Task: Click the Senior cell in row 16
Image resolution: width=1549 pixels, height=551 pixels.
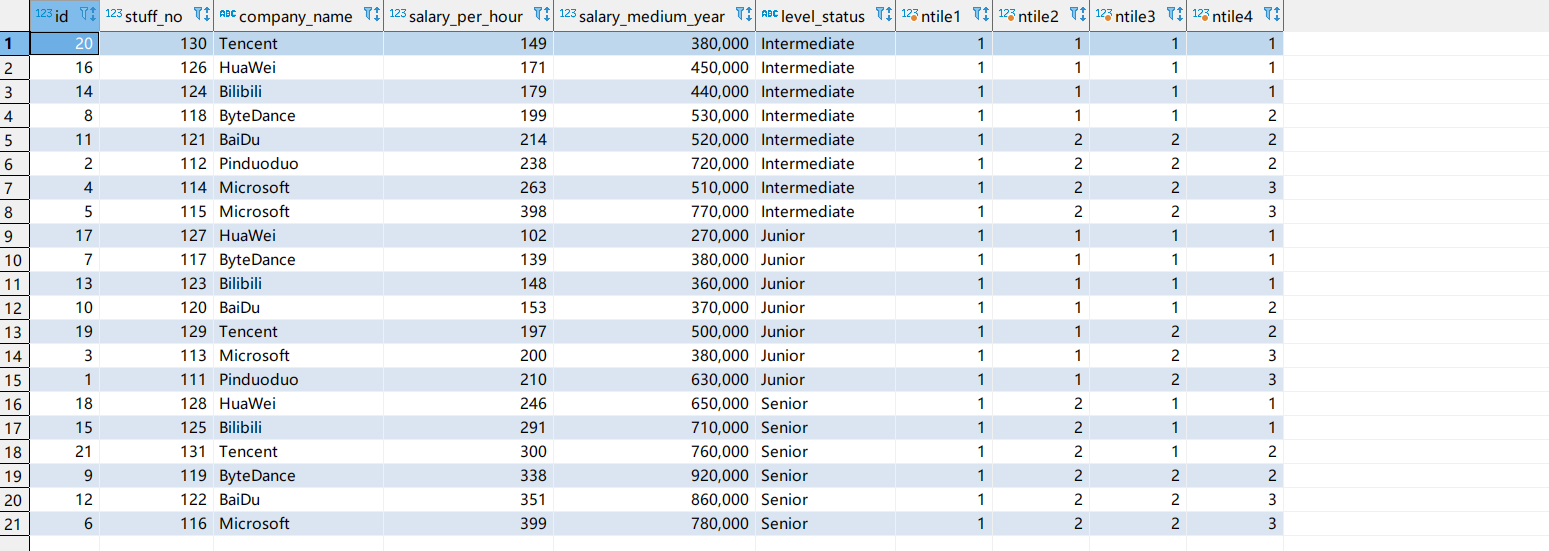Action: click(825, 403)
